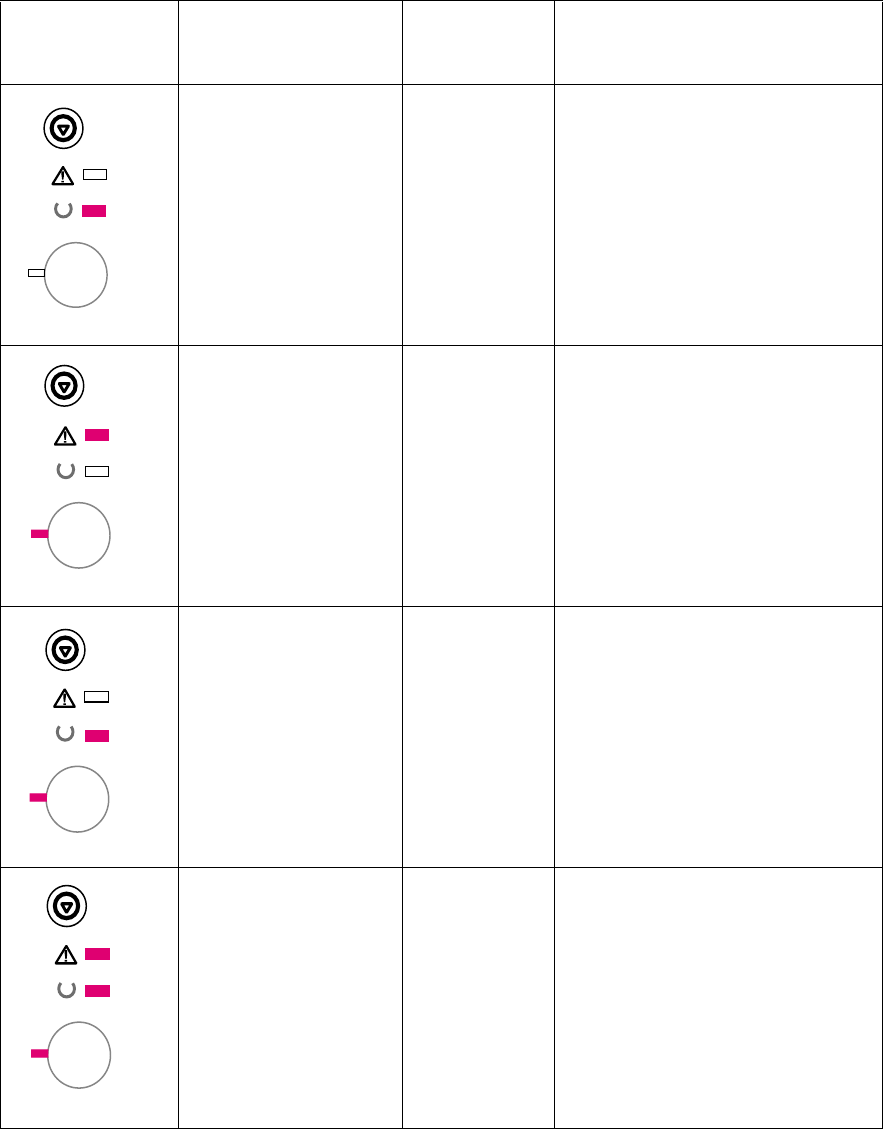Click the lit magenta ready light in first row
Viewport: 883px width, 1129px height.
94,211
